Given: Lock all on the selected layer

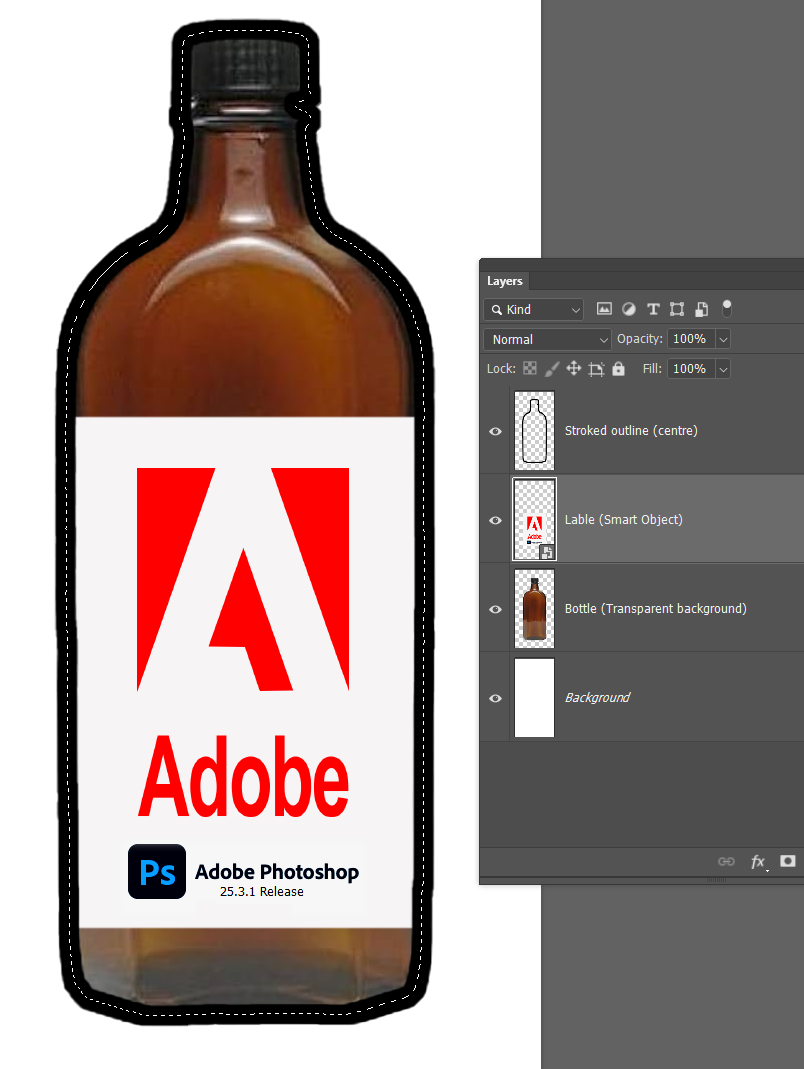Looking at the screenshot, I should pos(618,368).
